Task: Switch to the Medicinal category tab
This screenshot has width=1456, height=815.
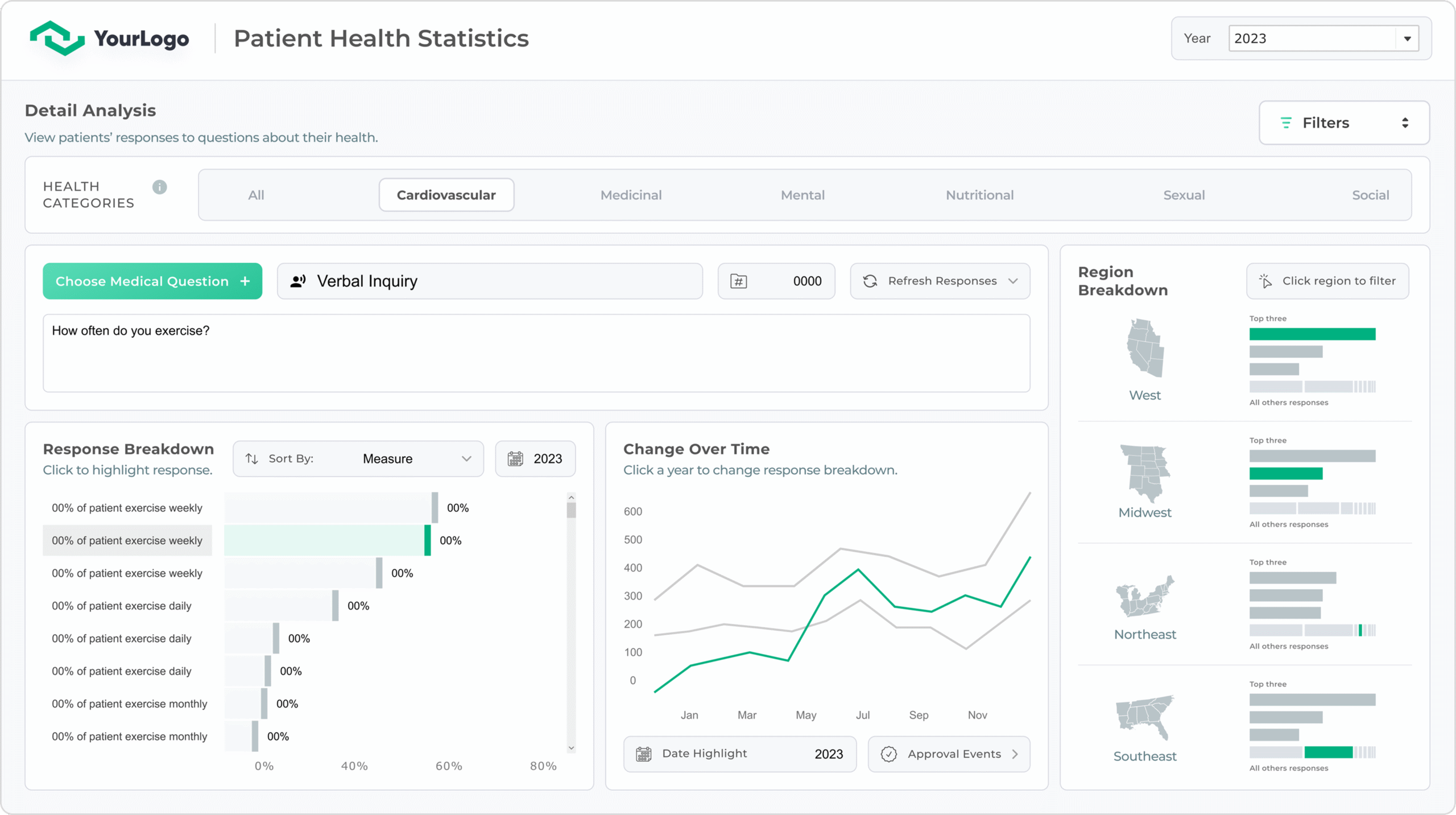Action: (x=631, y=195)
